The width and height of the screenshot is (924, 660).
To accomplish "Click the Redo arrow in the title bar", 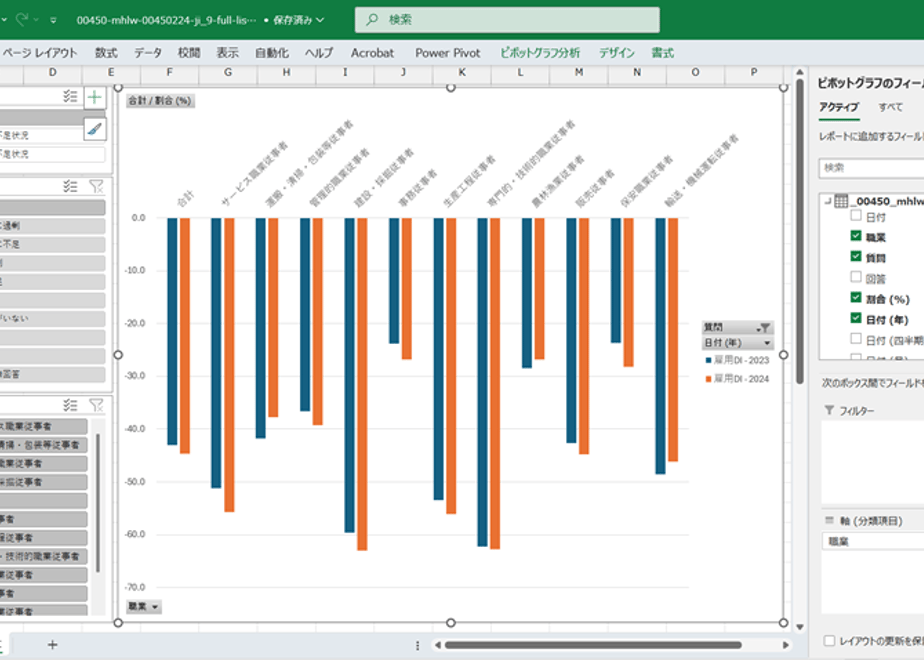I will pos(22,19).
